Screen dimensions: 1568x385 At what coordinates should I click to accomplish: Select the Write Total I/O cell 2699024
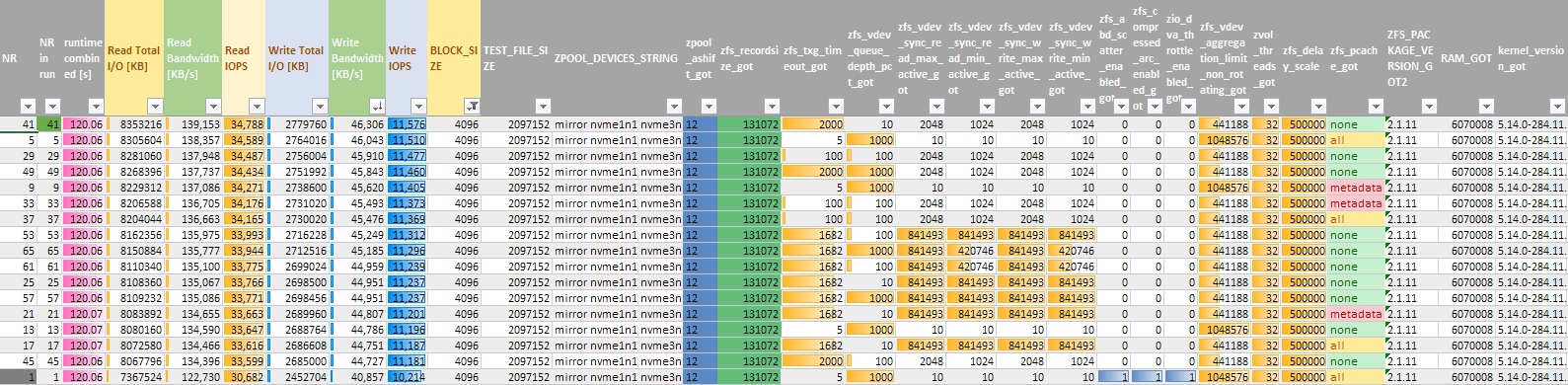pos(297,267)
